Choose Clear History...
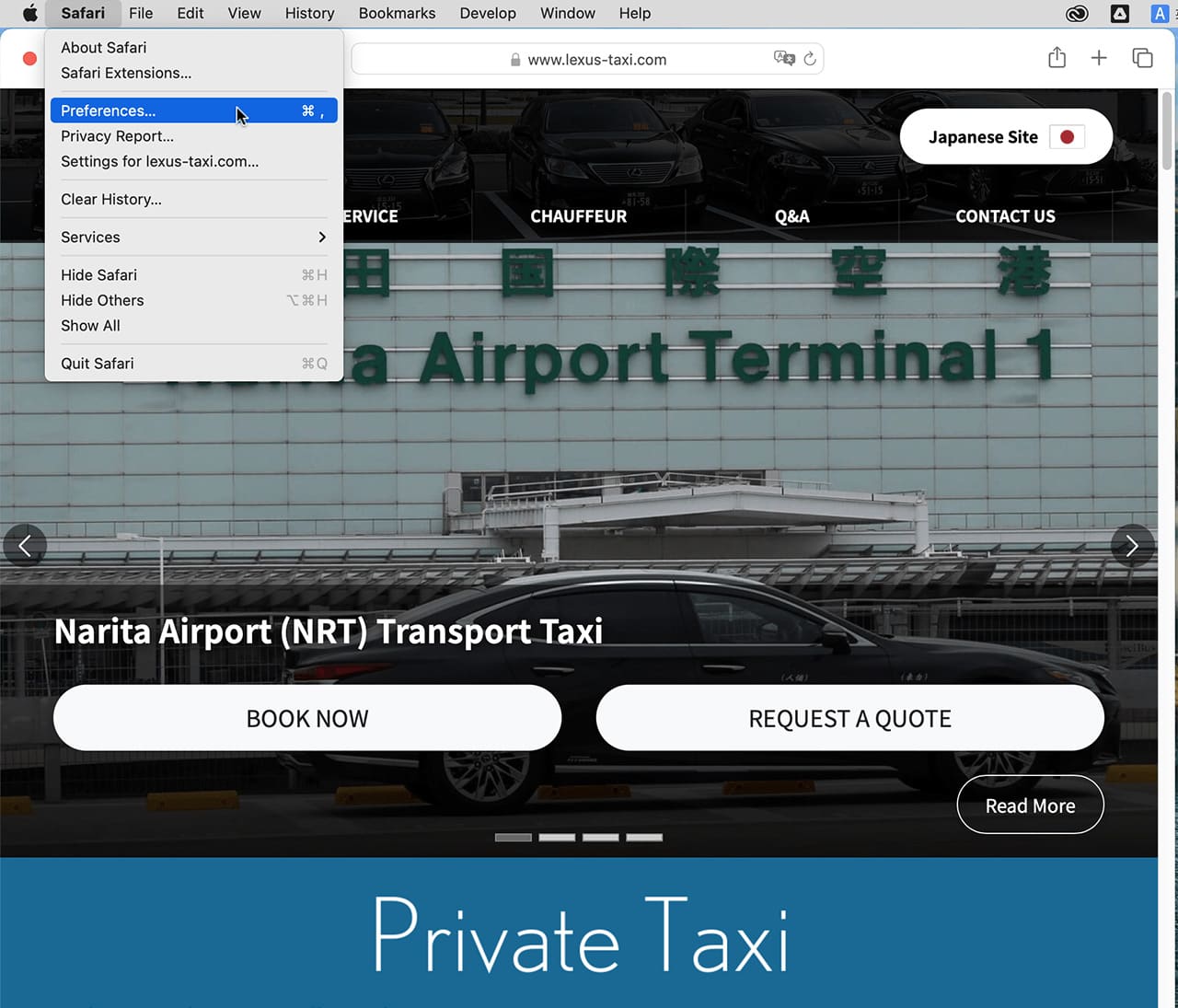The height and width of the screenshot is (1008, 1178). pos(194,200)
